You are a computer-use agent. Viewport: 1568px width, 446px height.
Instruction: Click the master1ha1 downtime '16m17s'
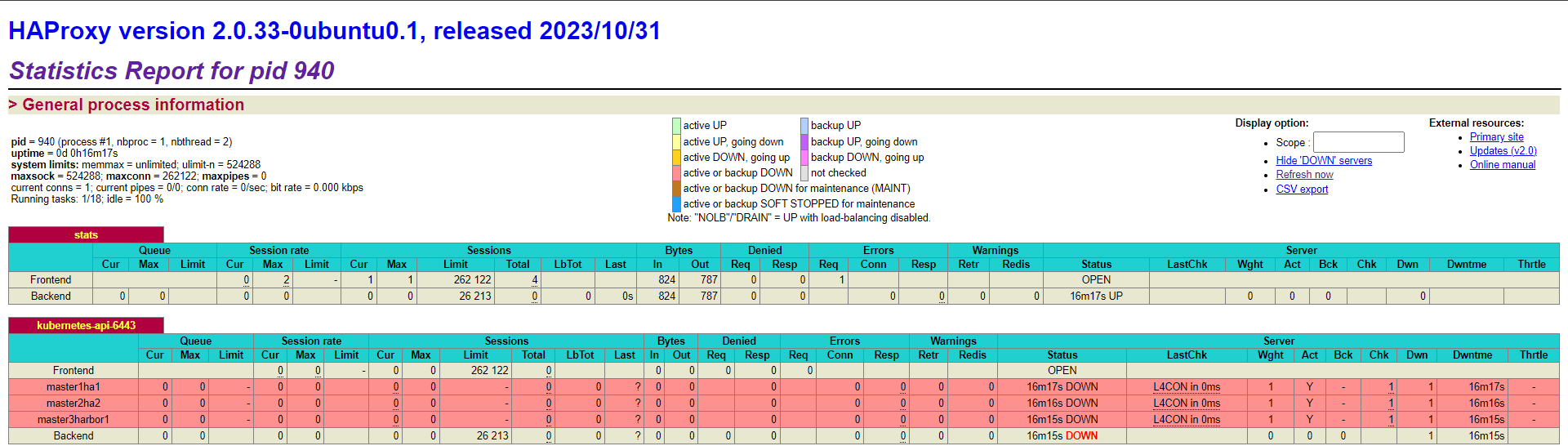pos(1486,387)
